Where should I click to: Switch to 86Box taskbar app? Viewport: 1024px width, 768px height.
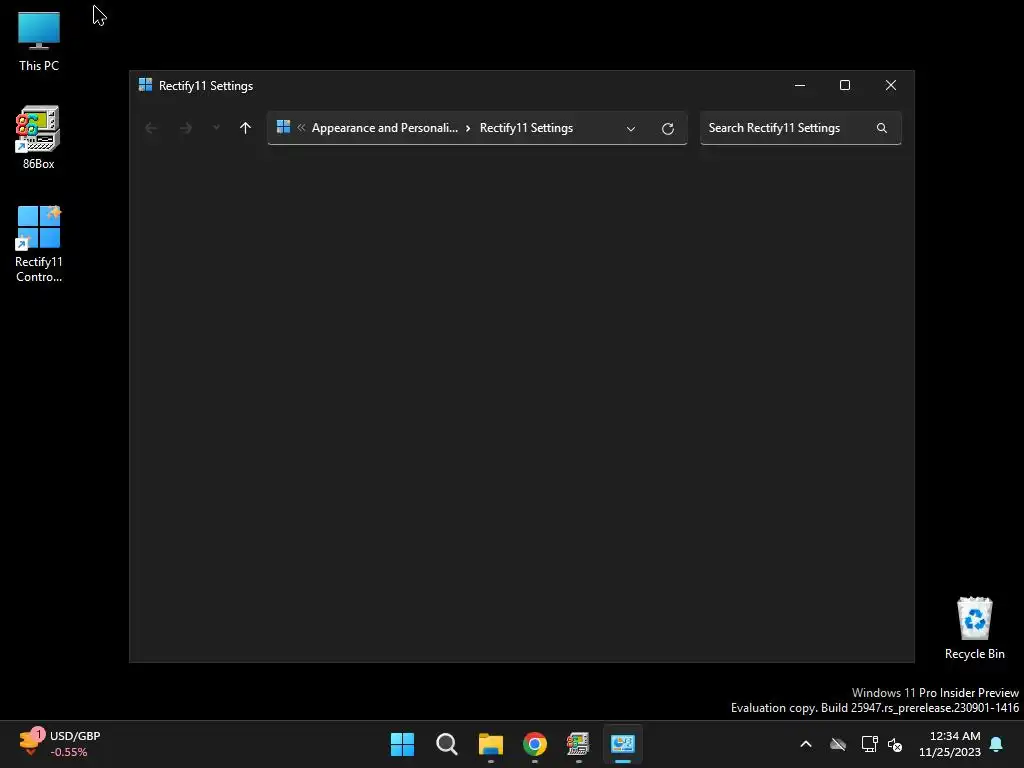(x=579, y=744)
